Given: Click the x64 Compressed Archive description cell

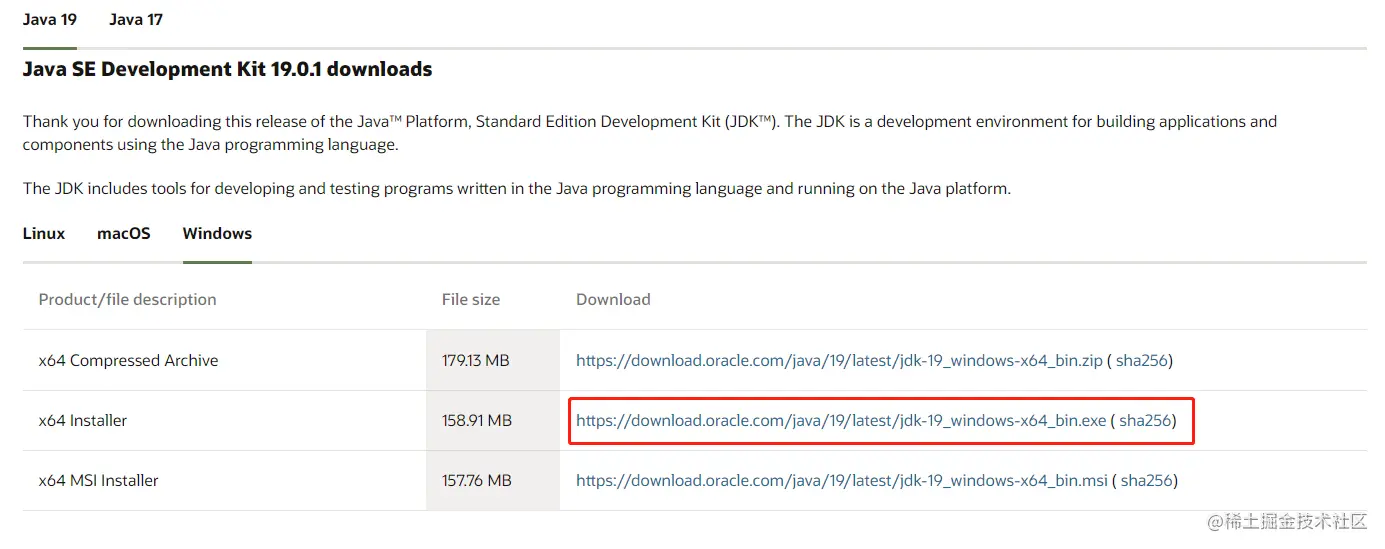Looking at the screenshot, I should coord(225,361).
